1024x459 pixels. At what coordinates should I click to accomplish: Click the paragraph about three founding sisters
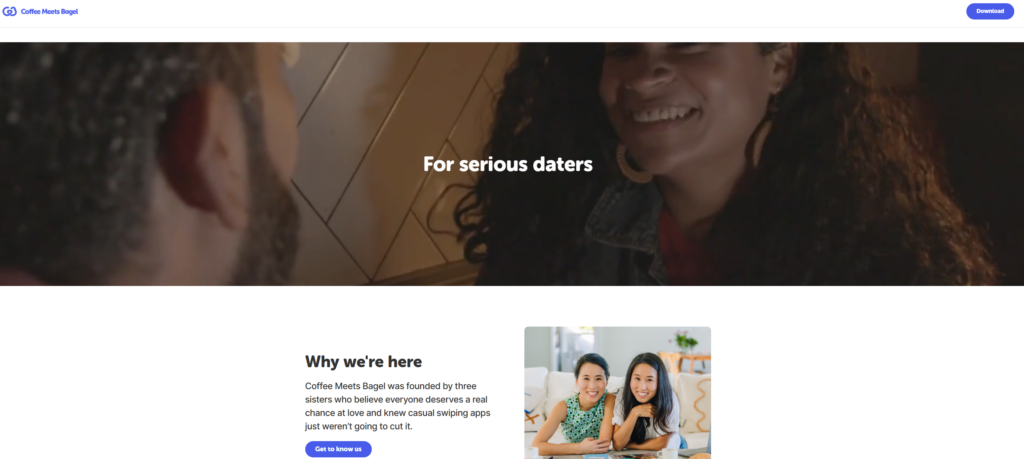coord(398,406)
